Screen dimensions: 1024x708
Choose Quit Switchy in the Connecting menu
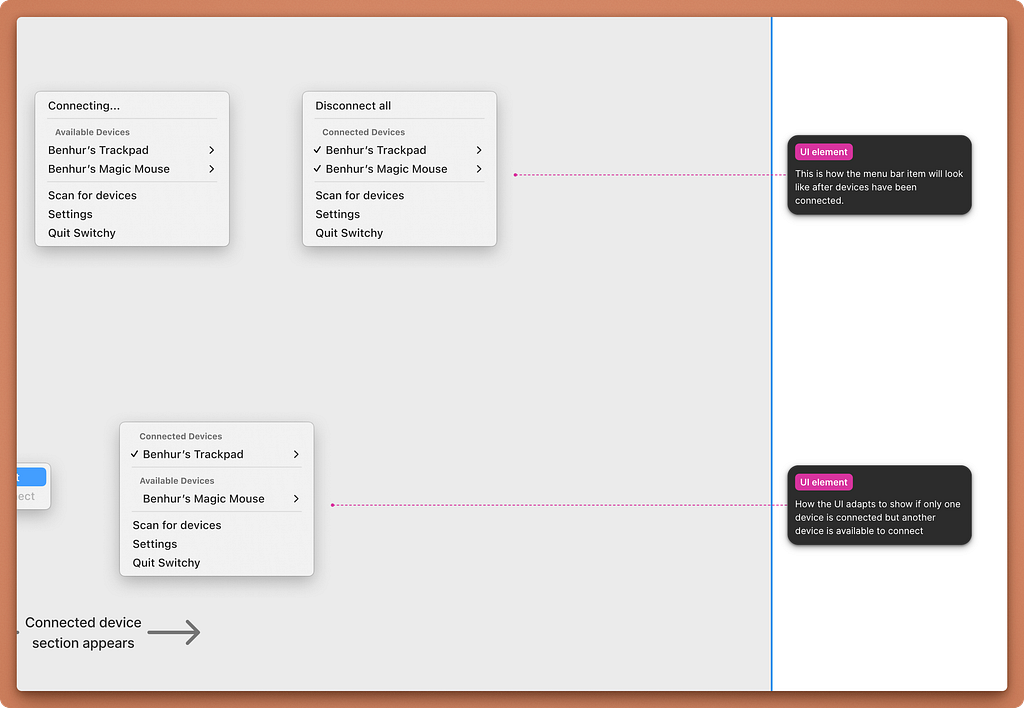pyautogui.click(x=82, y=233)
